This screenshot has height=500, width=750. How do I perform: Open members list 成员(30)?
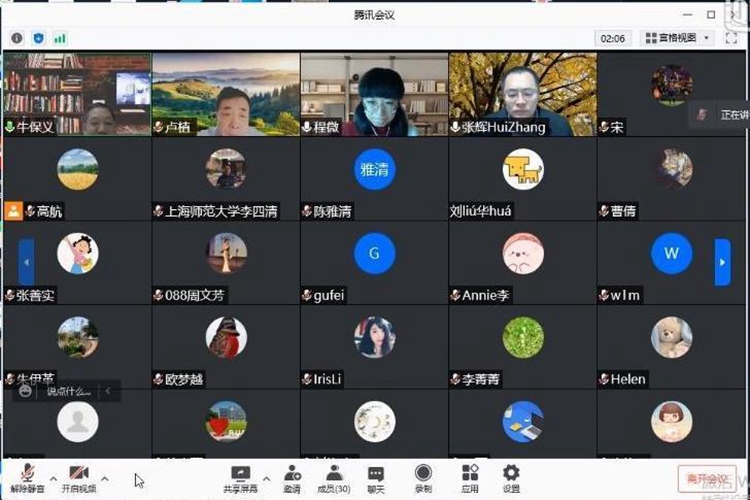tap(335, 477)
